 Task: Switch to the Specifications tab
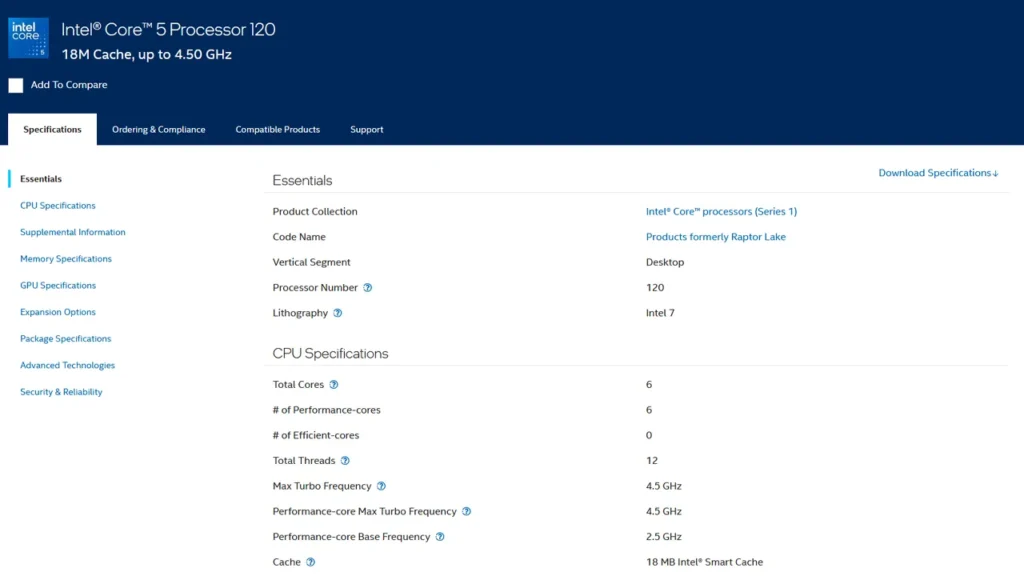[x=52, y=129]
